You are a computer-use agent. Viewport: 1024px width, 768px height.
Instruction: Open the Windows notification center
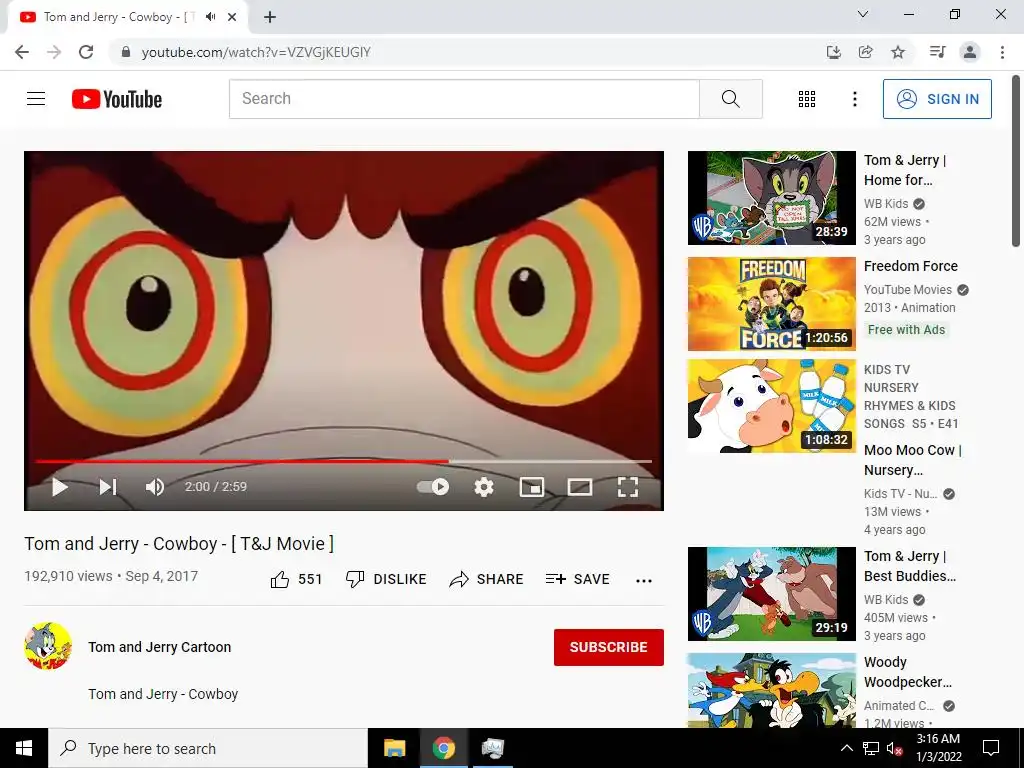(991, 748)
